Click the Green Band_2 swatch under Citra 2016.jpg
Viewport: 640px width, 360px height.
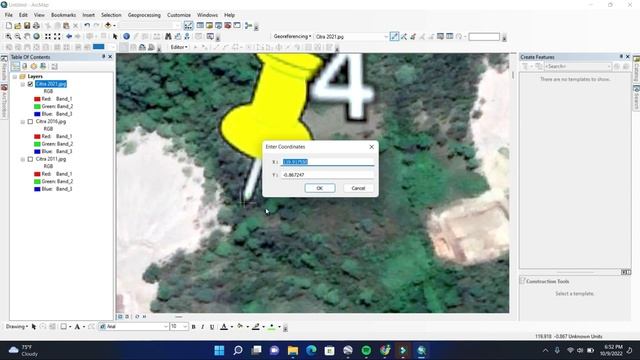tap(37, 144)
